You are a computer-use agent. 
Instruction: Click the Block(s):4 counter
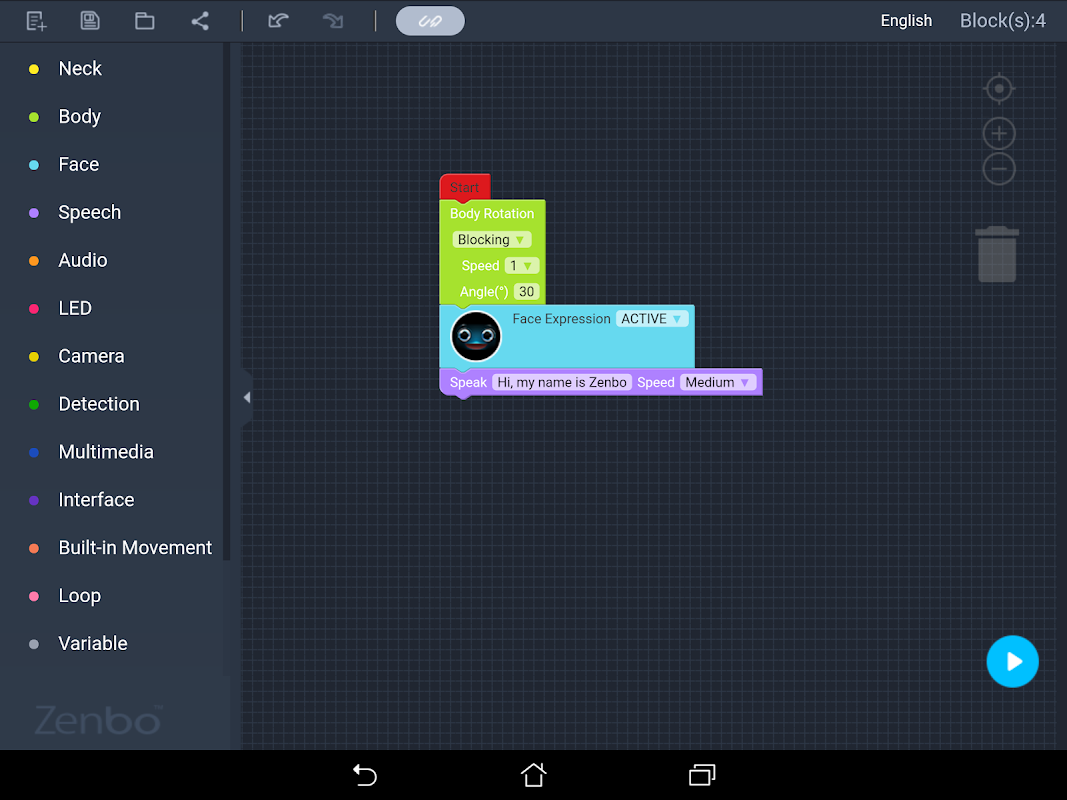[1002, 21]
